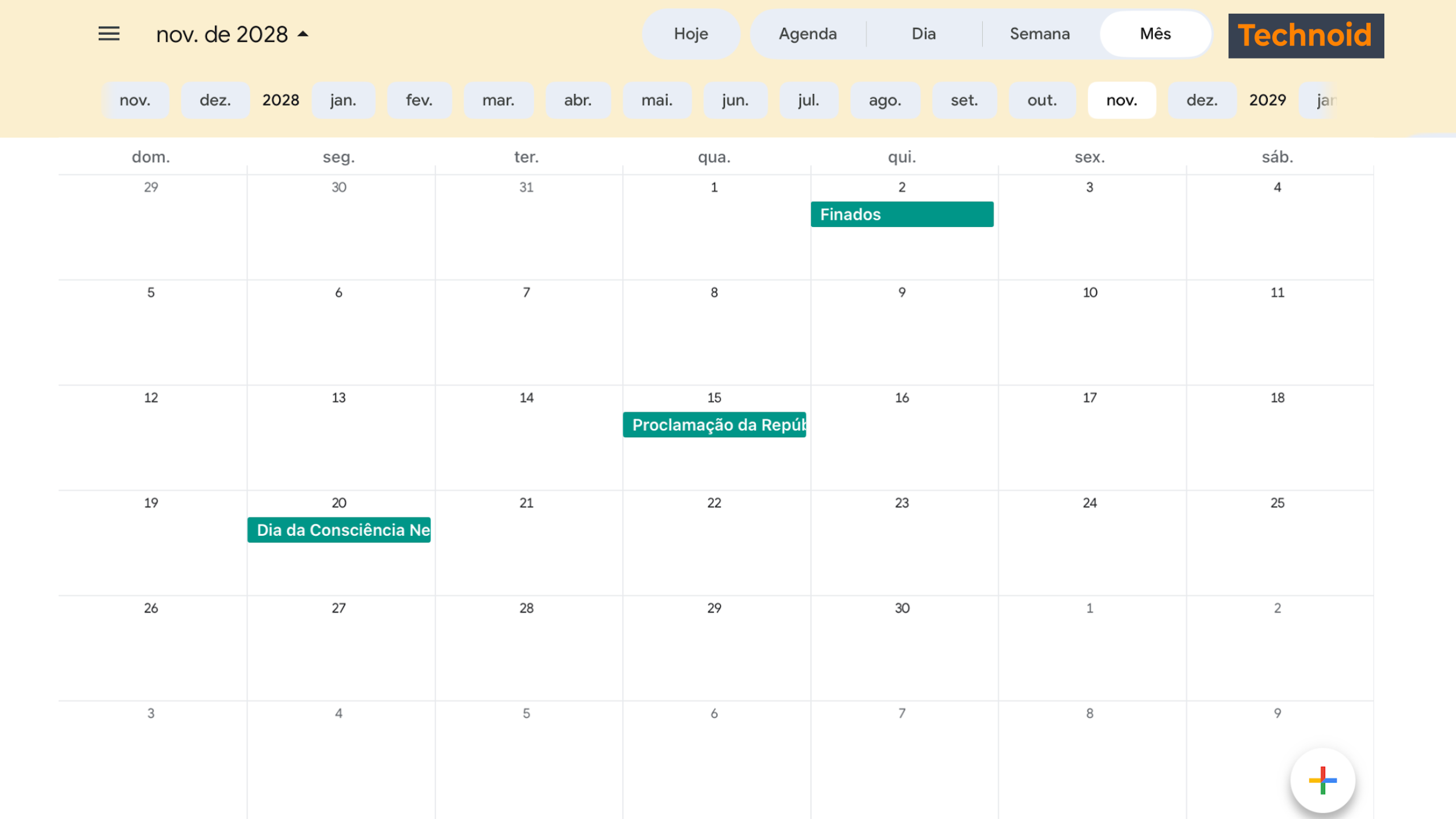The image size is (1456, 819).
Task: Switch to Dia view
Action: tap(923, 34)
